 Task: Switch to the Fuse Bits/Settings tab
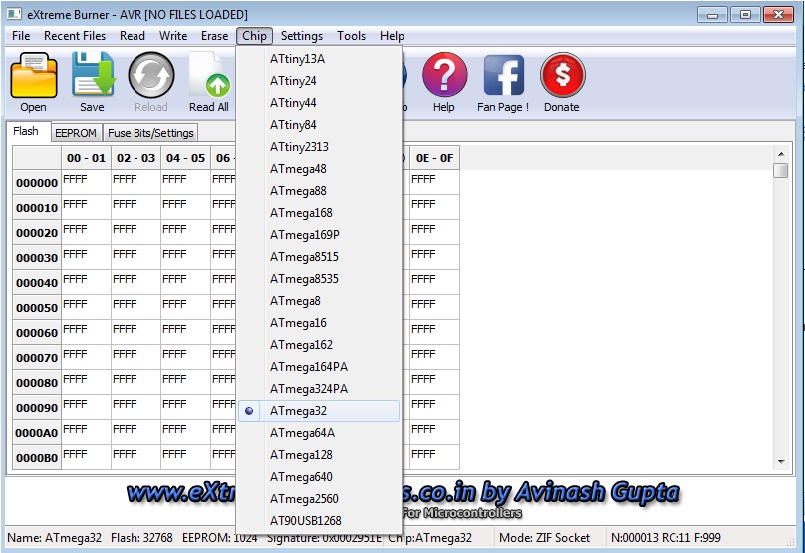pyautogui.click(x=150, y=133)
